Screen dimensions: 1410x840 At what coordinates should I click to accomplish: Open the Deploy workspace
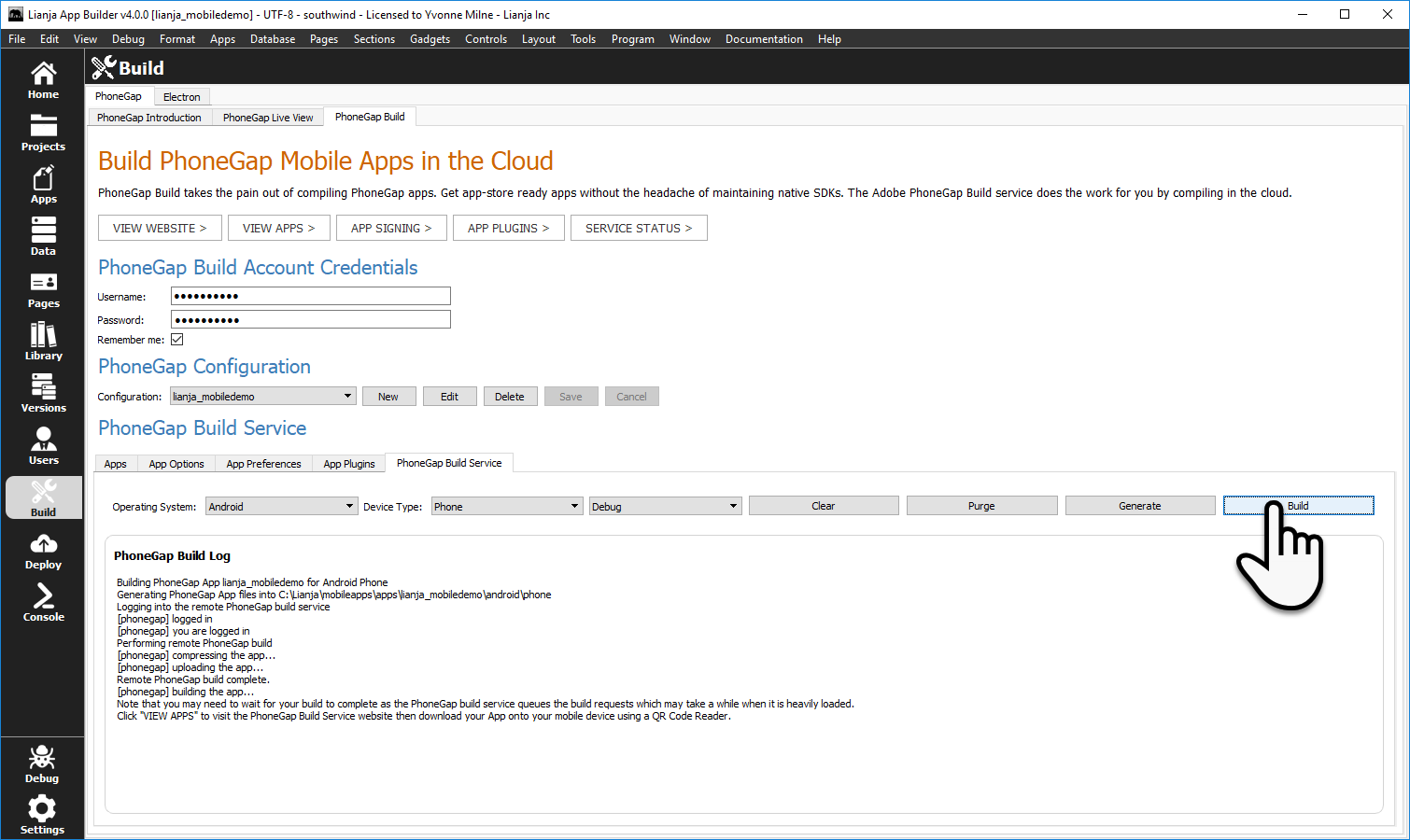point(43,551)
